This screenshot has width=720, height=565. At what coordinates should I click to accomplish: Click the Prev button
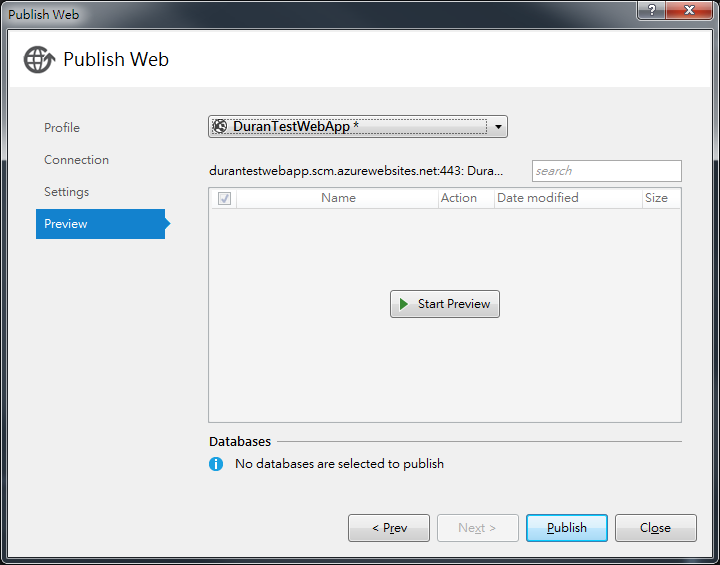(x=389, y=528)
